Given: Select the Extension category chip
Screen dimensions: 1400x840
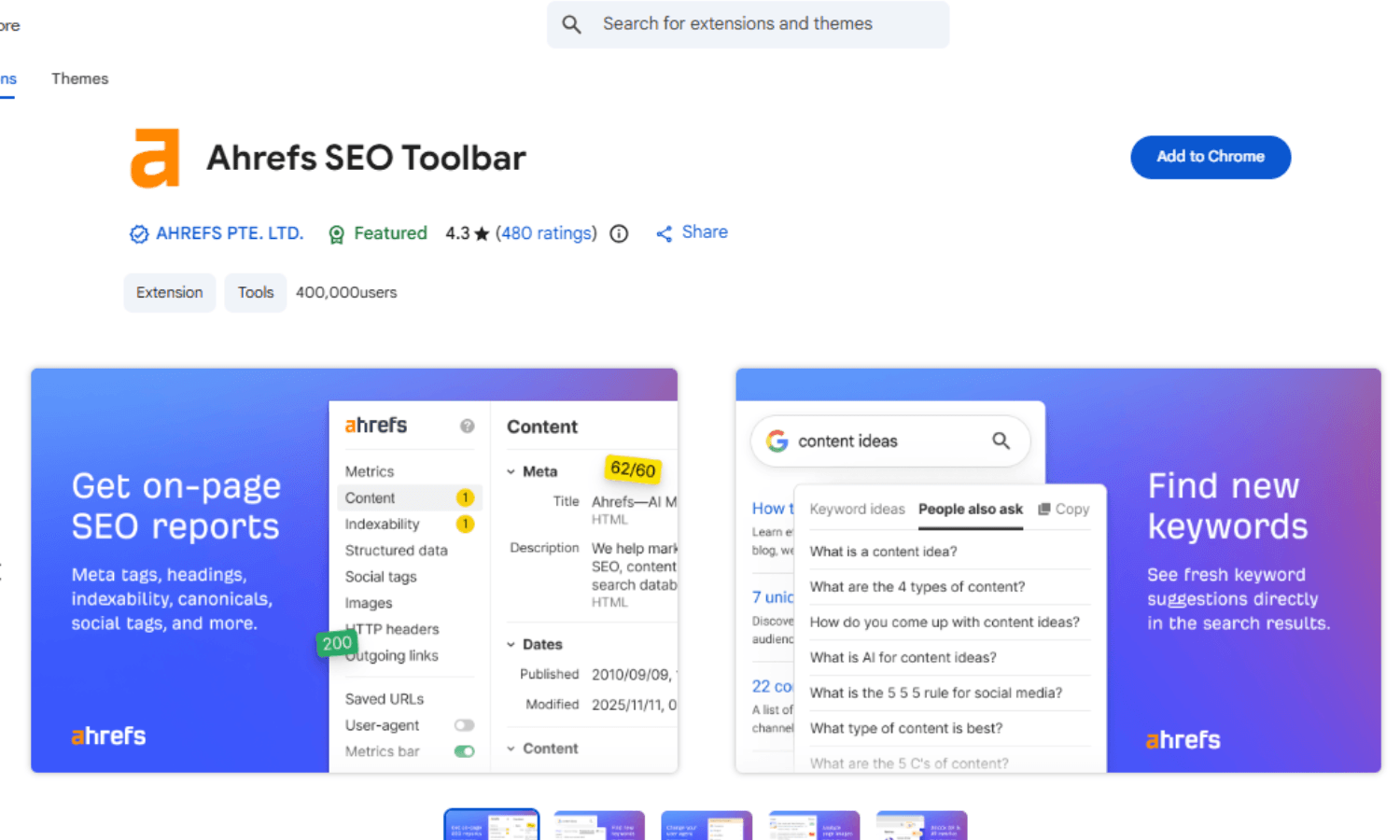Looking at the screenshot, I should click(170, 292).
